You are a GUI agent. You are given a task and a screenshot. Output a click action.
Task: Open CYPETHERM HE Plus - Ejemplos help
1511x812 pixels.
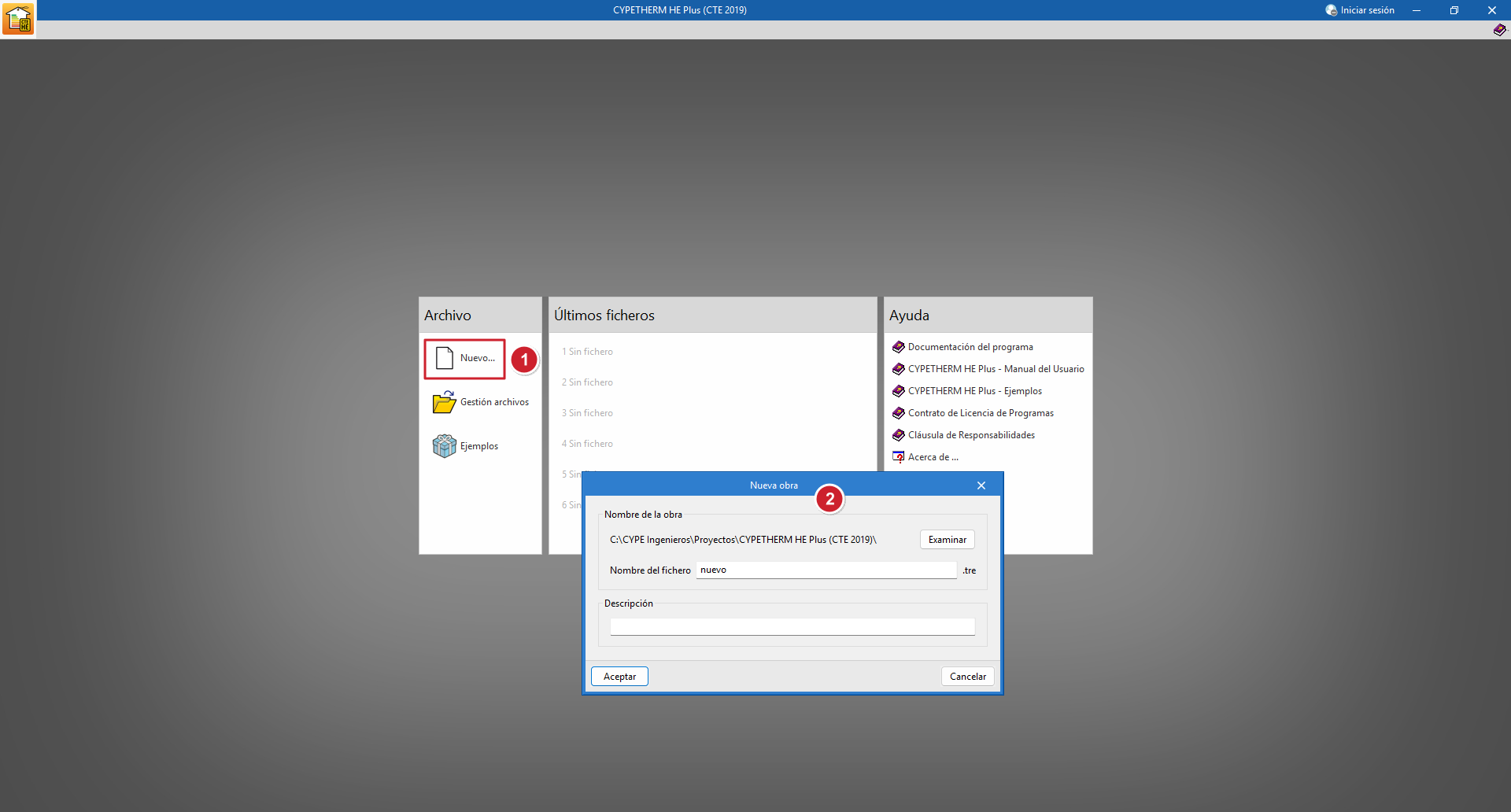974,391
